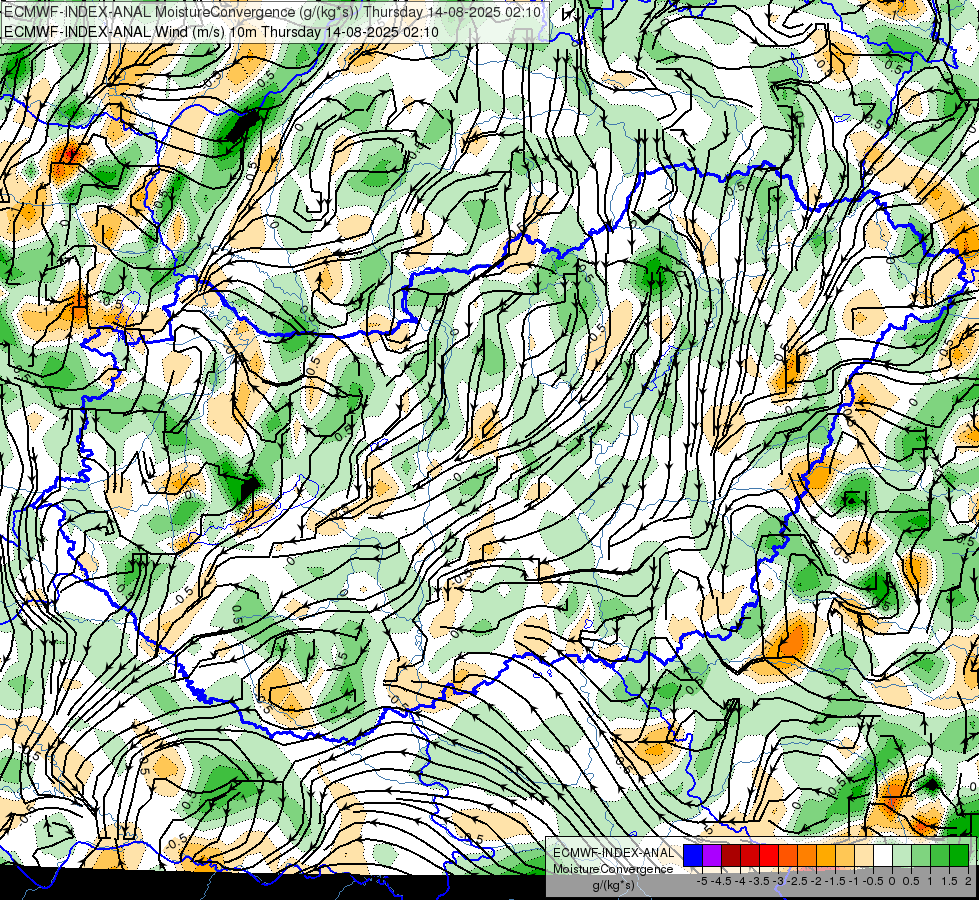
Task: Click the legend tick value -4
Action: (740, 881)
